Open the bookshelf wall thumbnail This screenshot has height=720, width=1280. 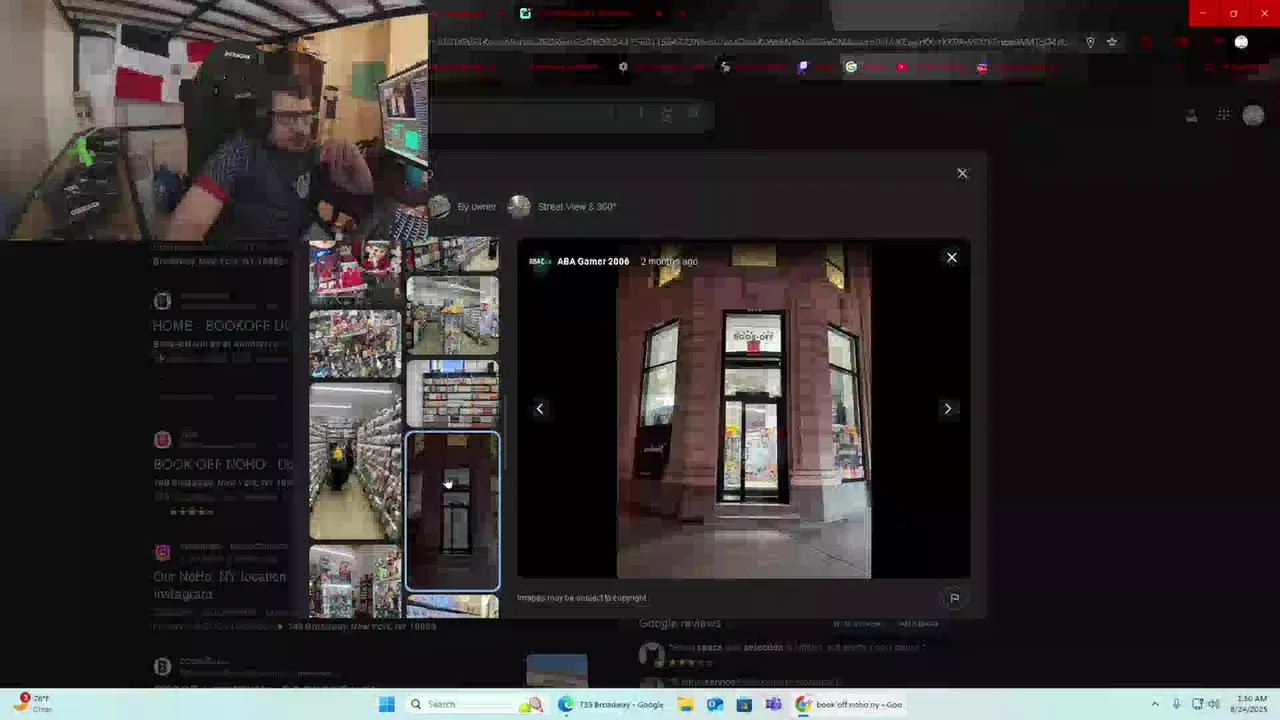(x=453, y=394)
